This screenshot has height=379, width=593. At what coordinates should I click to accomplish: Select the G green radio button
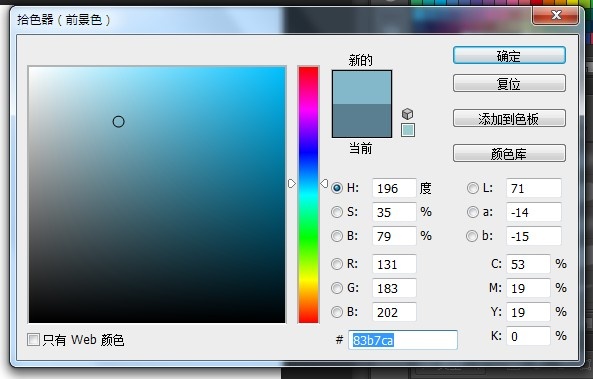337,288
